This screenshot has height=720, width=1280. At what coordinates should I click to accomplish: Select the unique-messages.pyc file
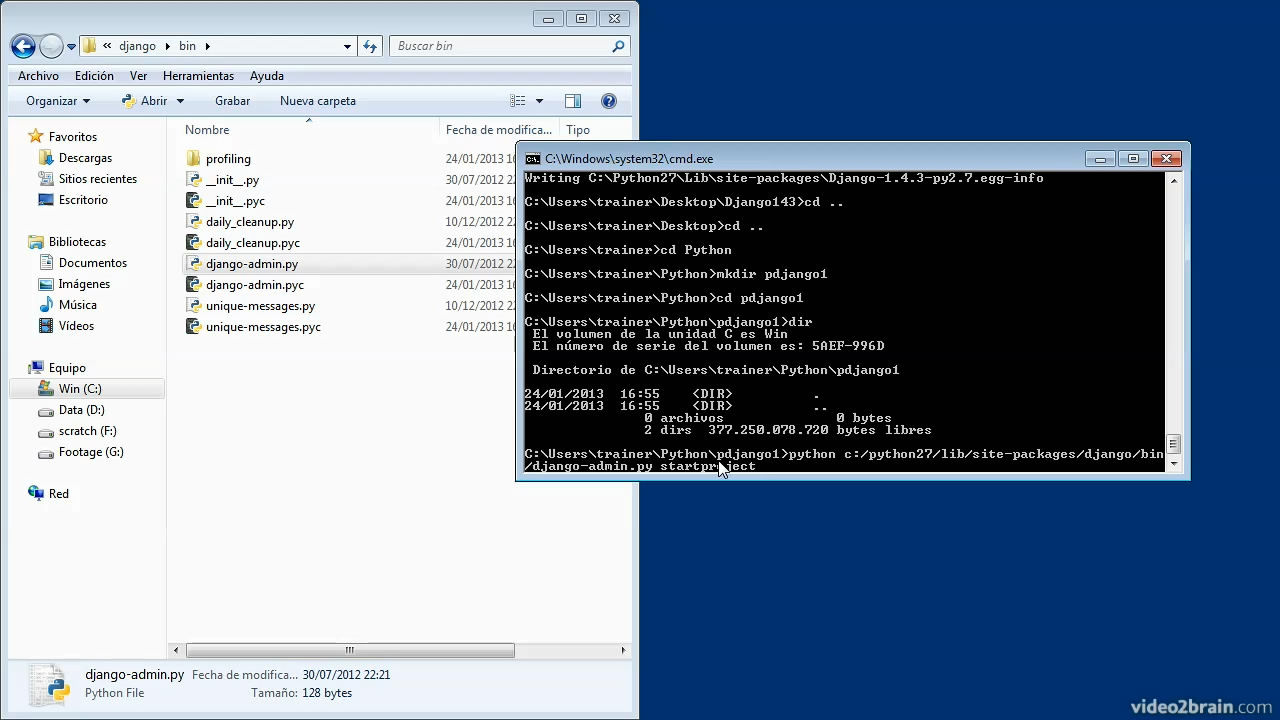click(x=263, y=327)
